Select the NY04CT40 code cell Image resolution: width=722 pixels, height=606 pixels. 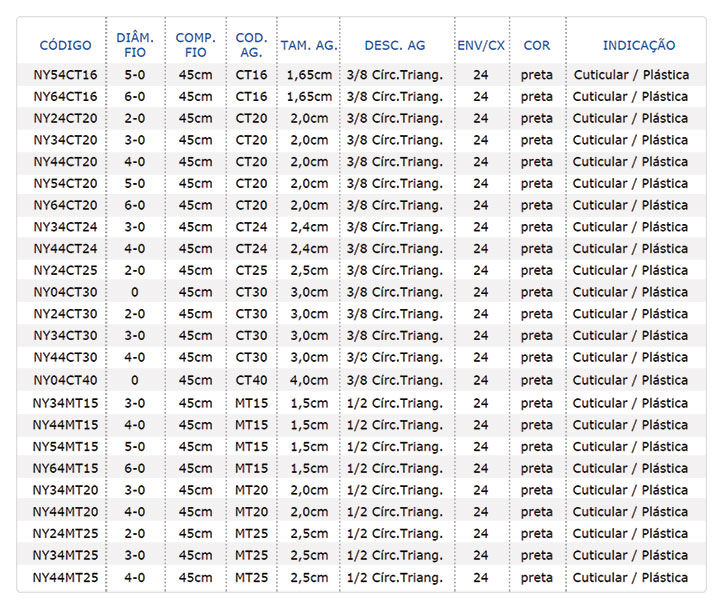[x=65, y=380]
